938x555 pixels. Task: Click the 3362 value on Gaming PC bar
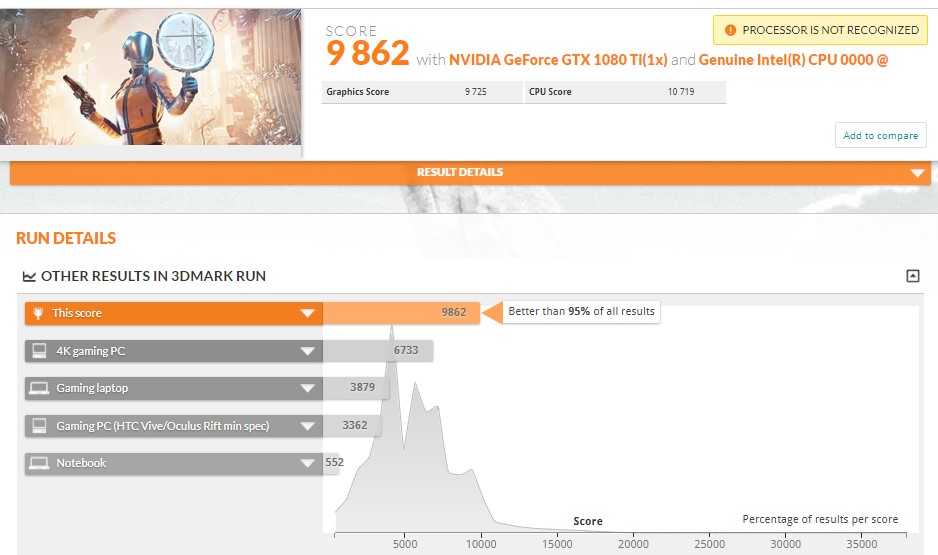pos(355,425)
